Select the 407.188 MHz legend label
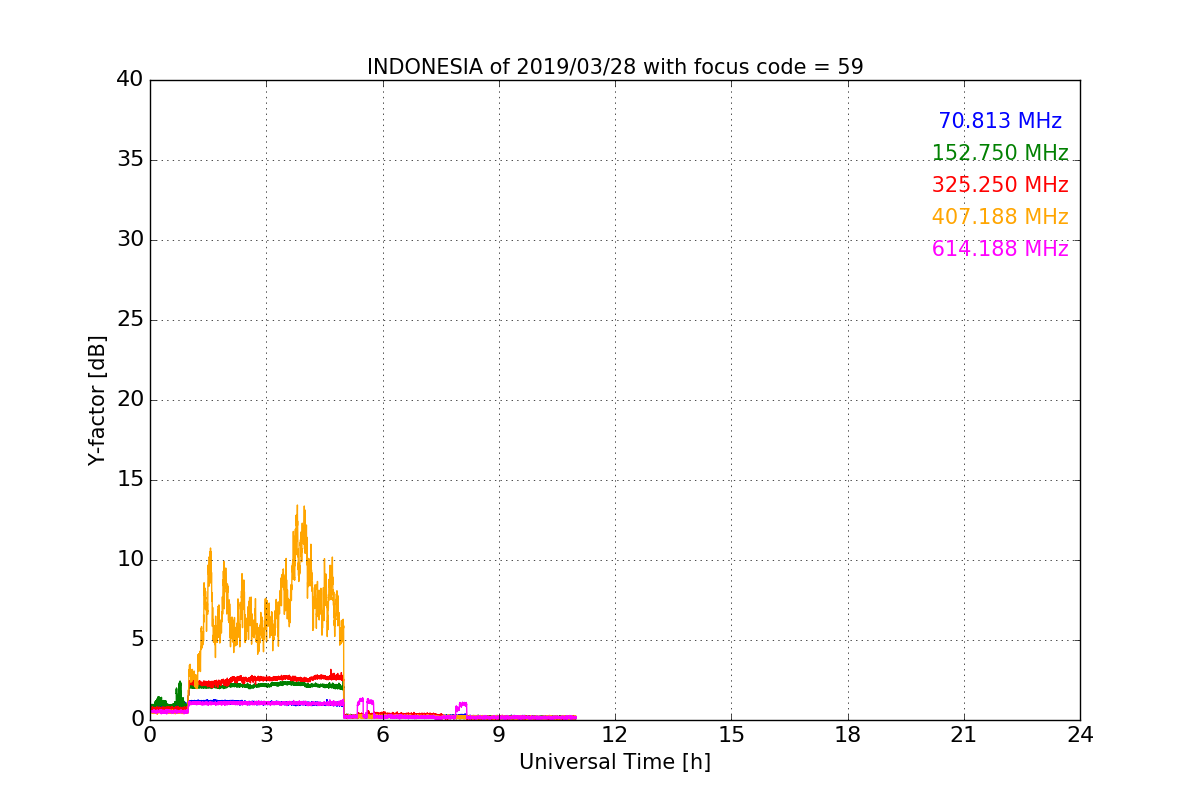Screen dimensions: 1200x800 pyautogui.click(x=1000, y=217)
